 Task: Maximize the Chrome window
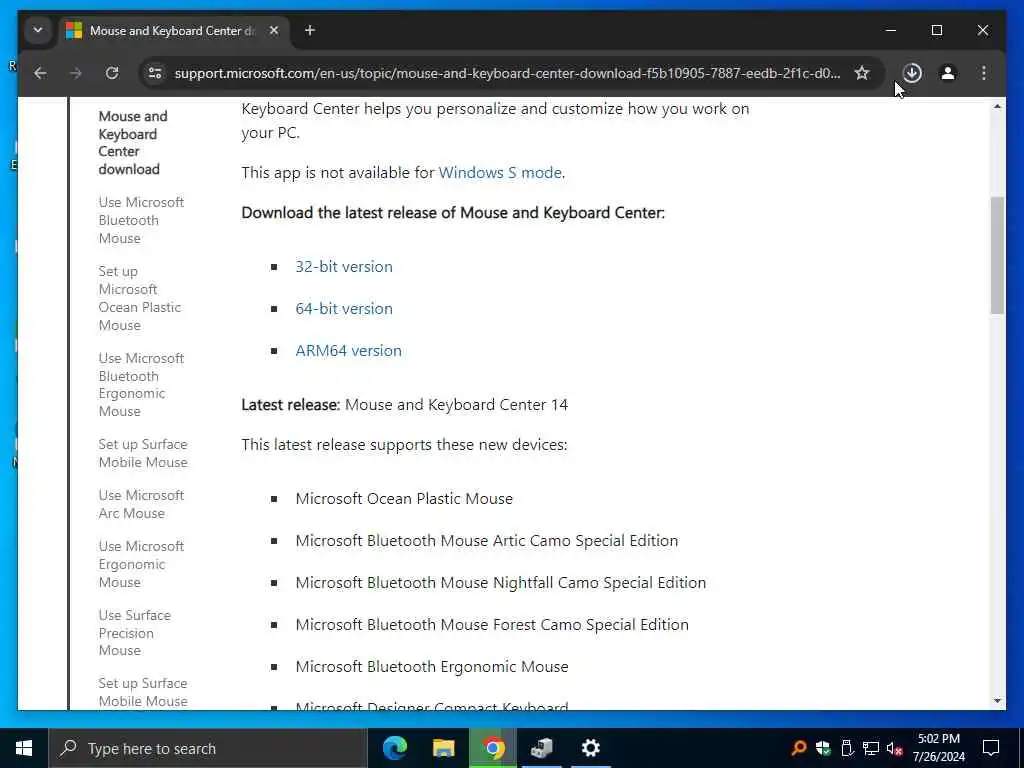(x=936, y=31)
